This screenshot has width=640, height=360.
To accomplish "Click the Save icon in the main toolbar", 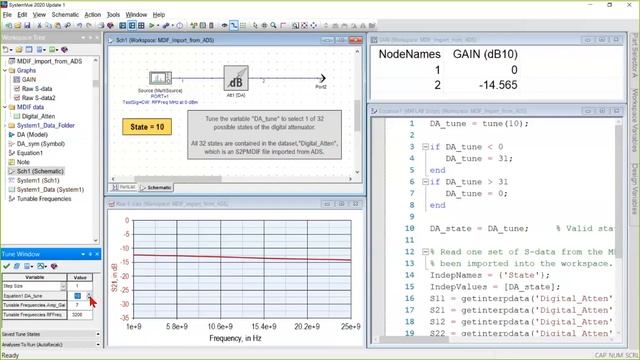I will 27,25.
